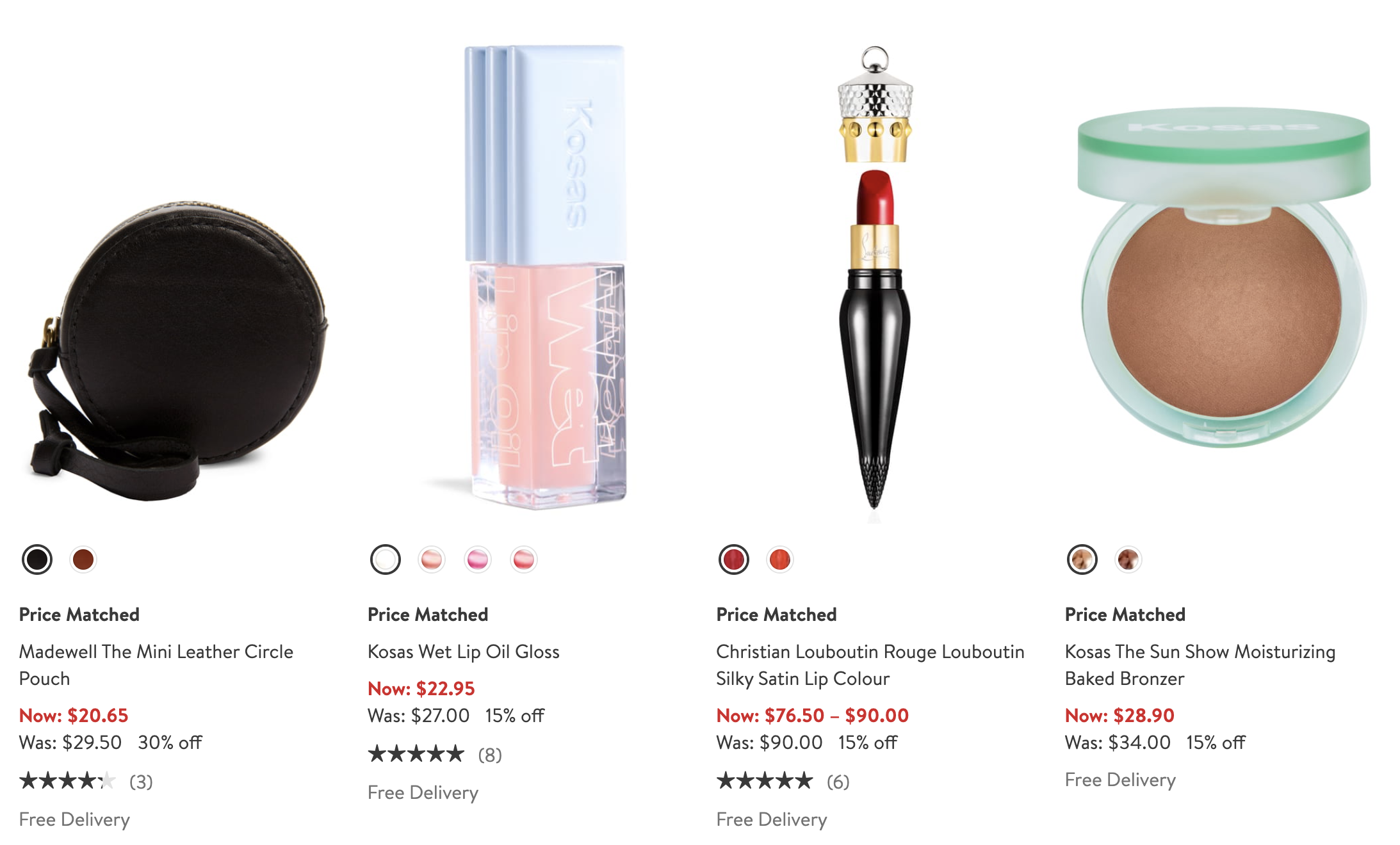Viewport: 1400px width, 845px height.
Task: Choose the brown swatch for Madewell pouch
Action: [83, 559]
